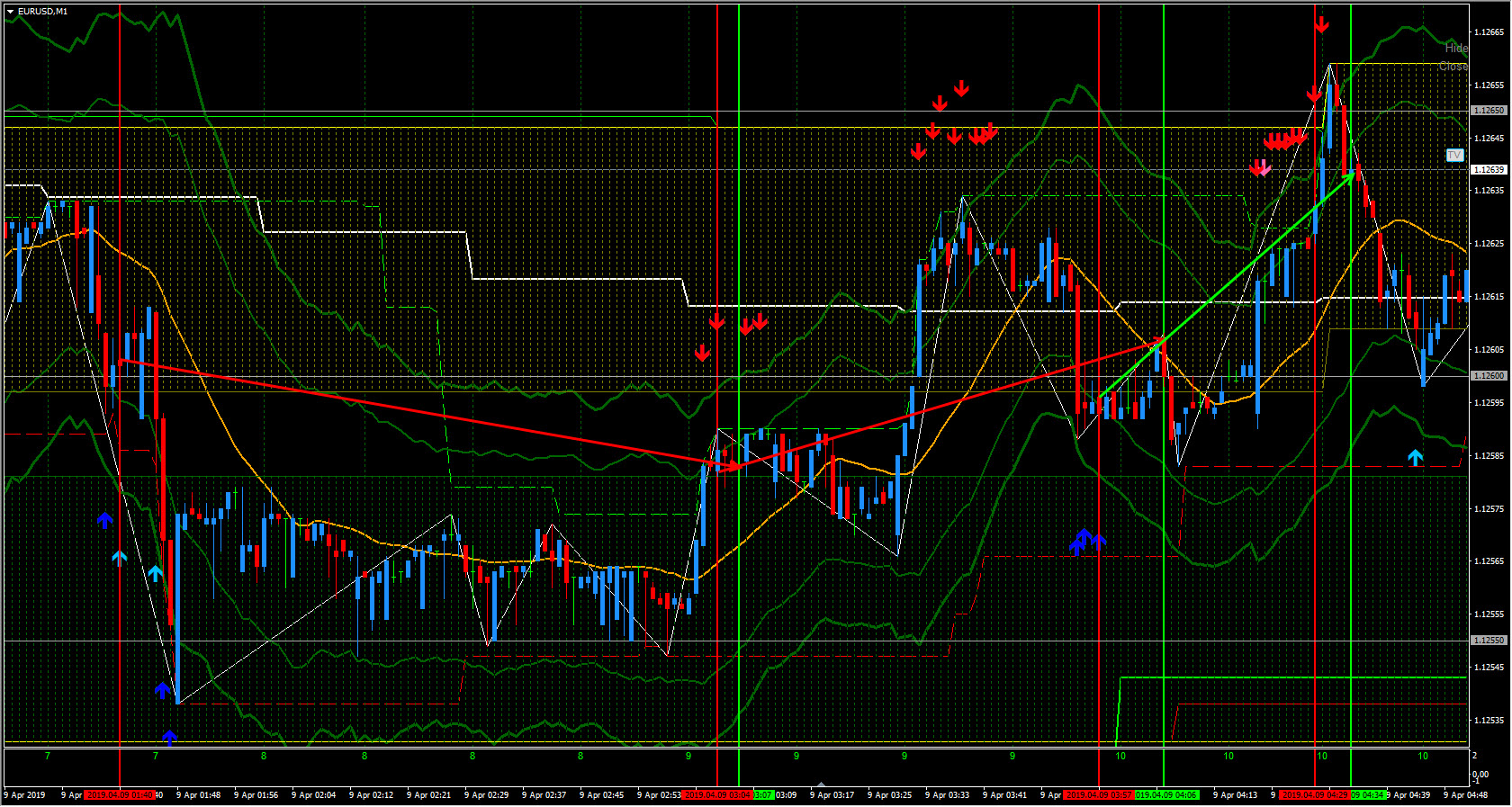
Task: Click the 1.12645 value on price scale
Action: coord(1489,139)
